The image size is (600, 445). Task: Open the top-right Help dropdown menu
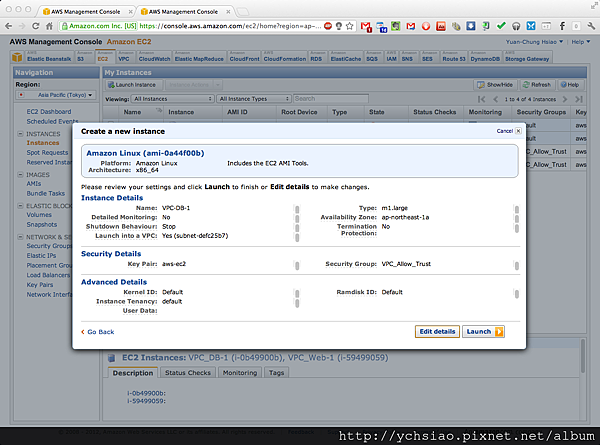click(x=581, y=42)
